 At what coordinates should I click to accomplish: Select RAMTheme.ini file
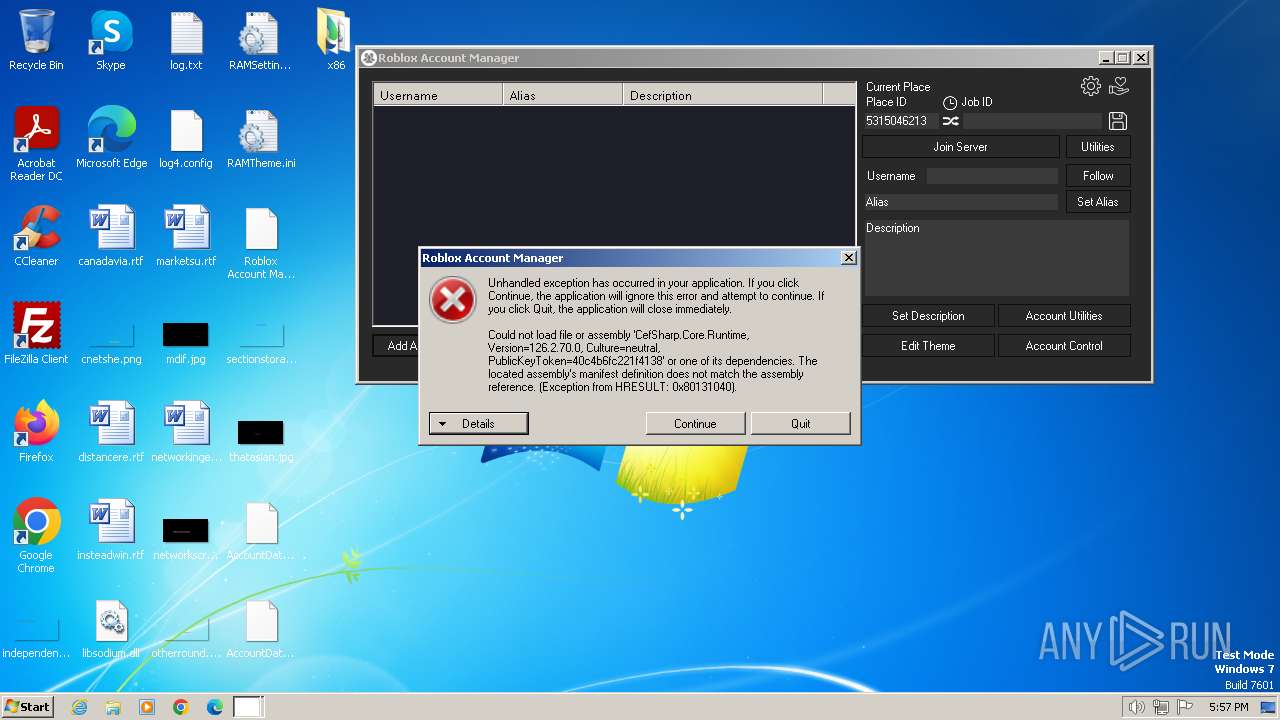tap(260, 139)
